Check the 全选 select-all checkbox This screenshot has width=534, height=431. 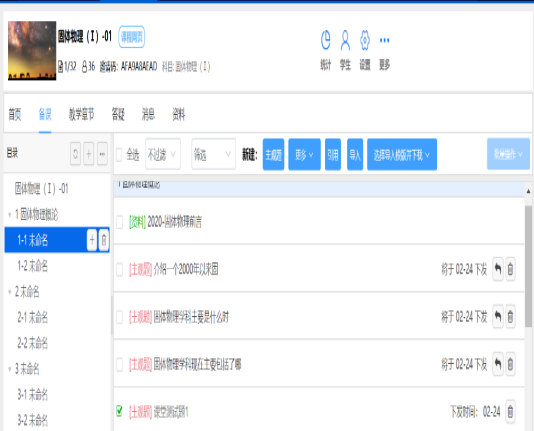point(119,155)
